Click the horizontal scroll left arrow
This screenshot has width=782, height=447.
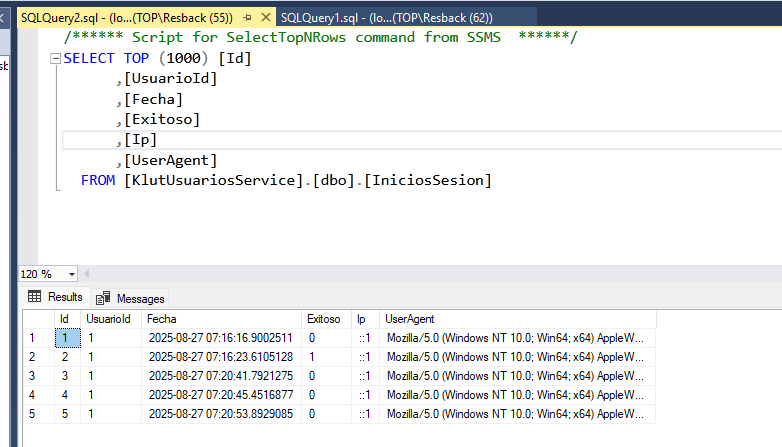click(x=87, y=273)
